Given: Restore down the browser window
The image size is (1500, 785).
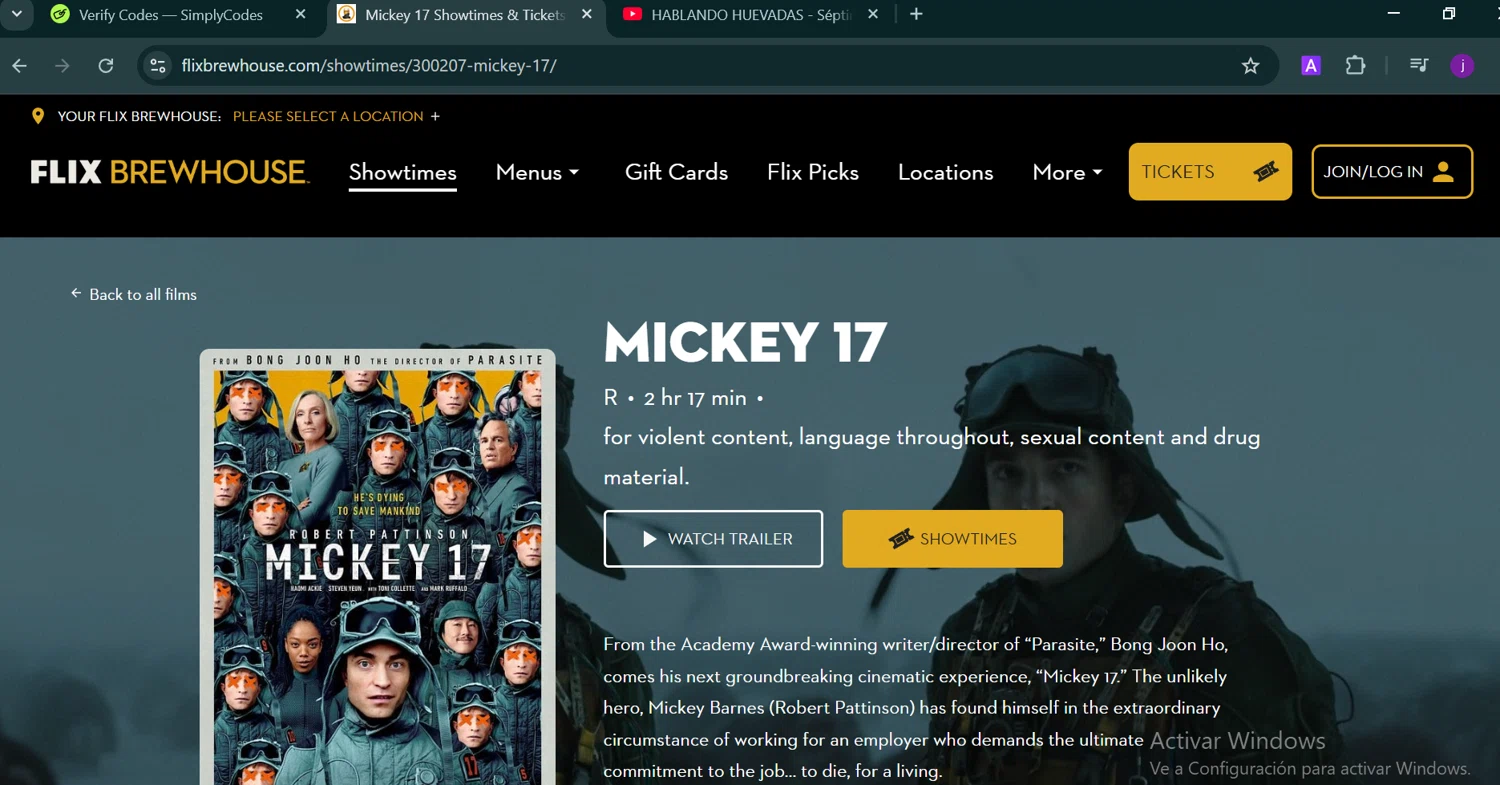Looking at the screenshot, I should pos(1449,14).
